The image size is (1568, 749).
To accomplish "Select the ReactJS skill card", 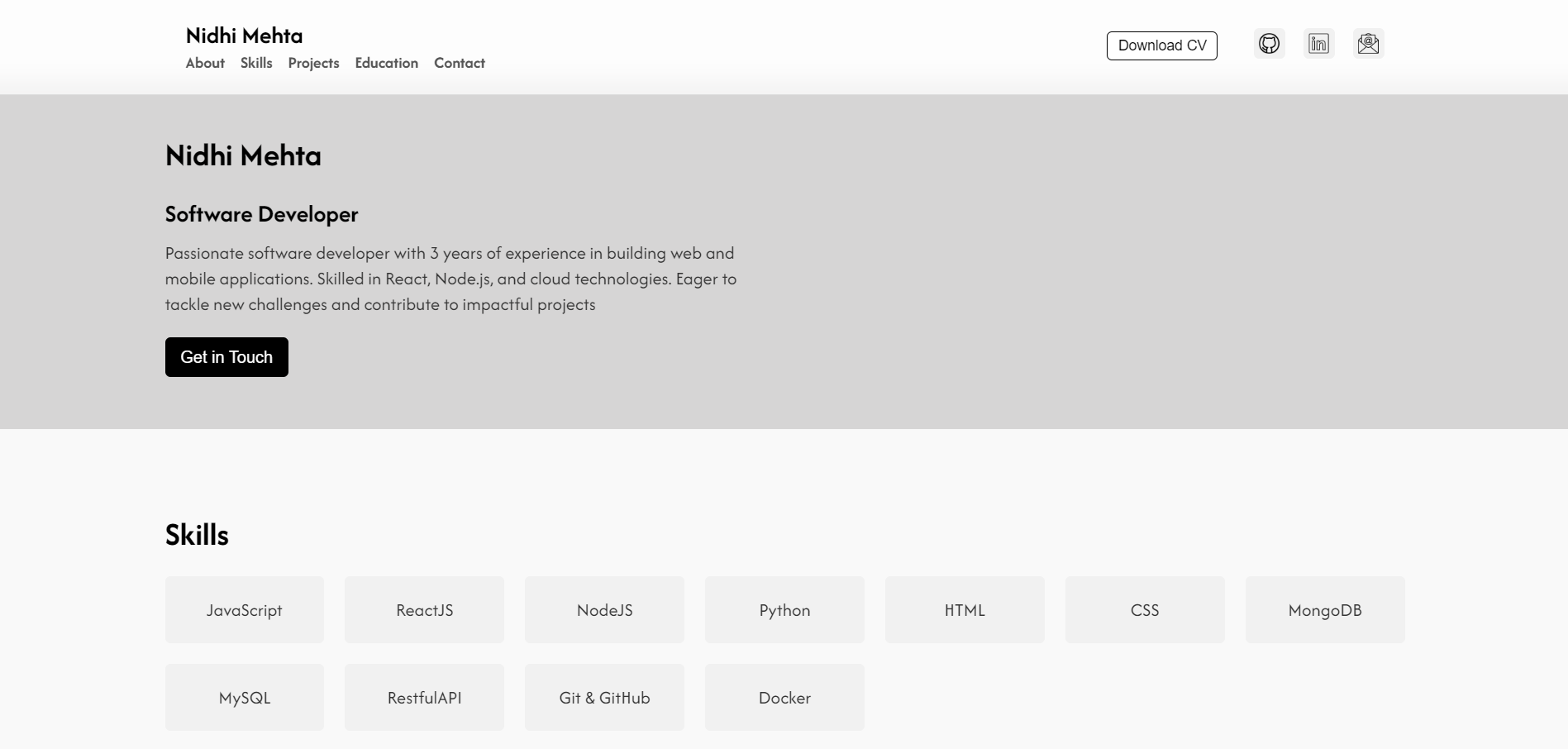I will coord(424,610).
